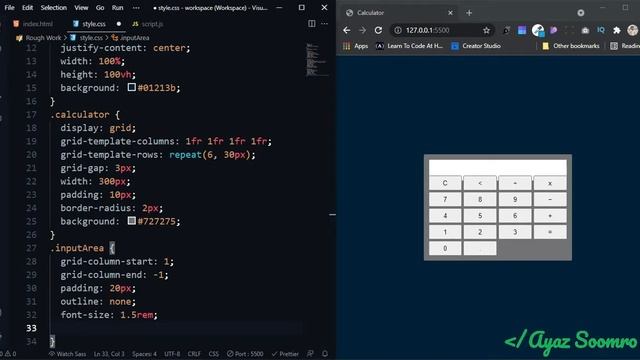Click the camera extension icon
This screenshot has height=360, width=640.
coord(585,30)
